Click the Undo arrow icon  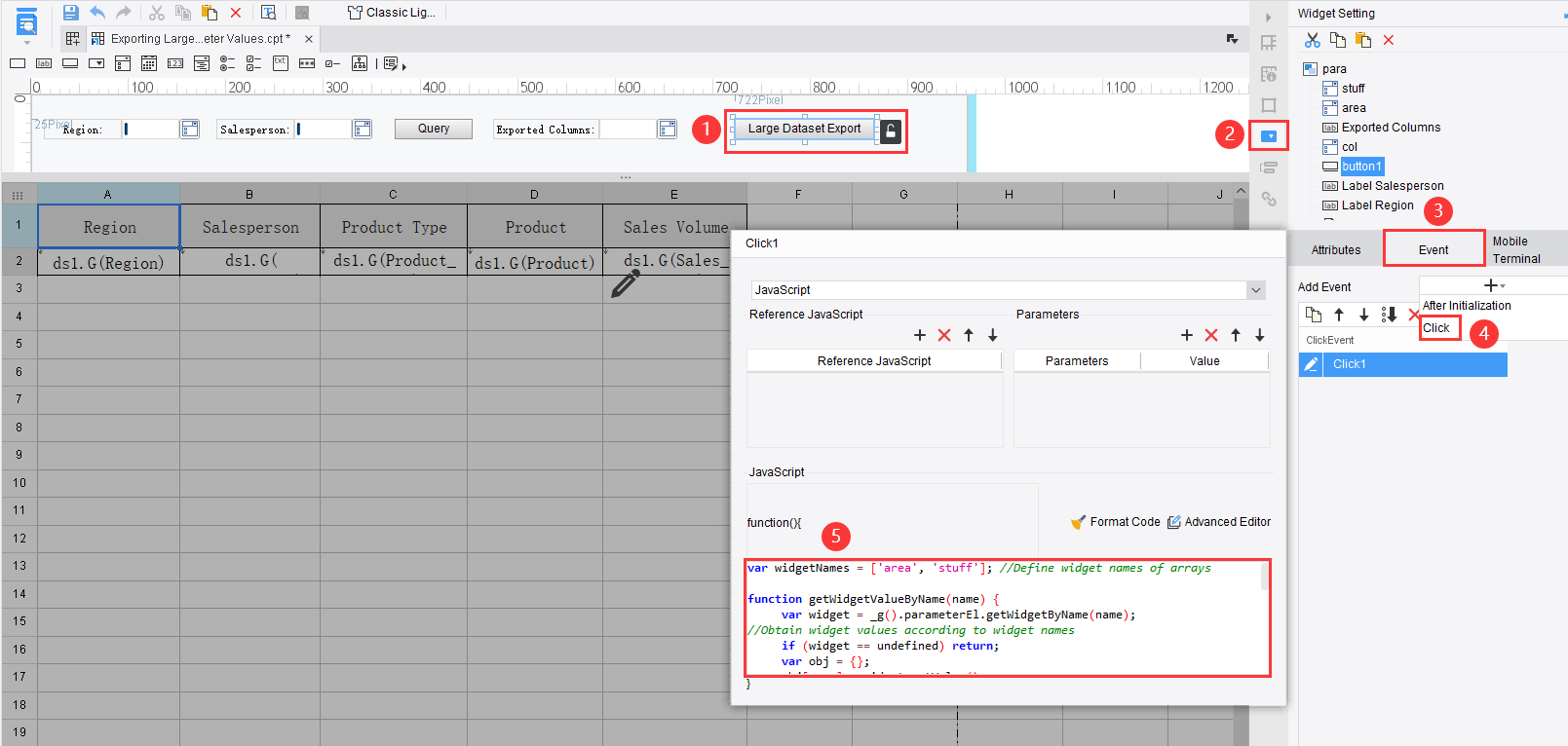(97, 13)
